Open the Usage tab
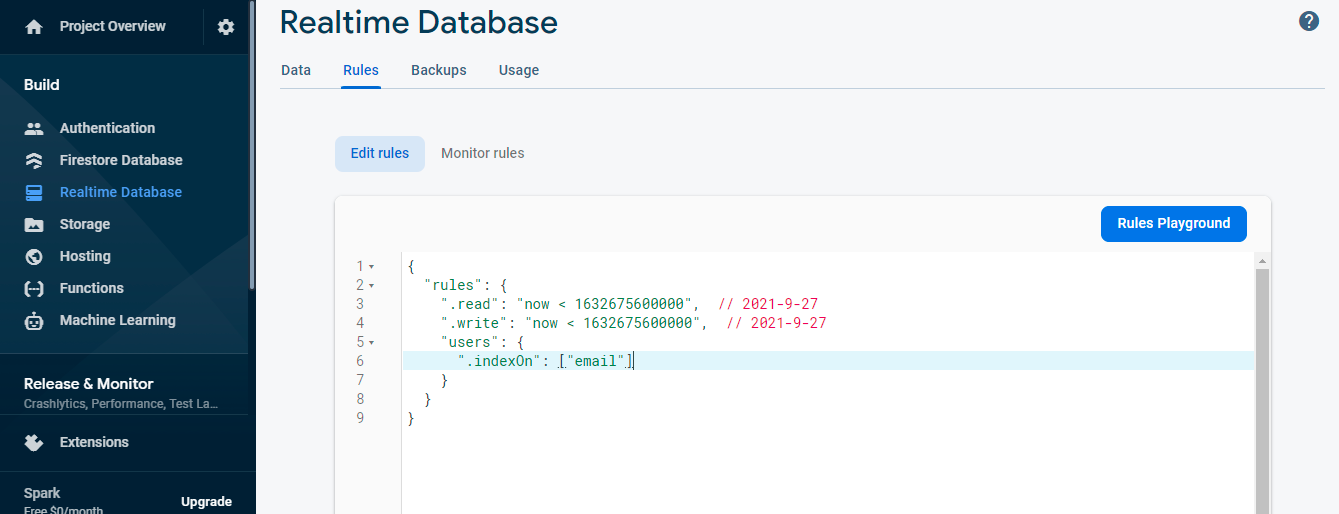The width and height of the screenshot is (1339, 514). (519, 70)
